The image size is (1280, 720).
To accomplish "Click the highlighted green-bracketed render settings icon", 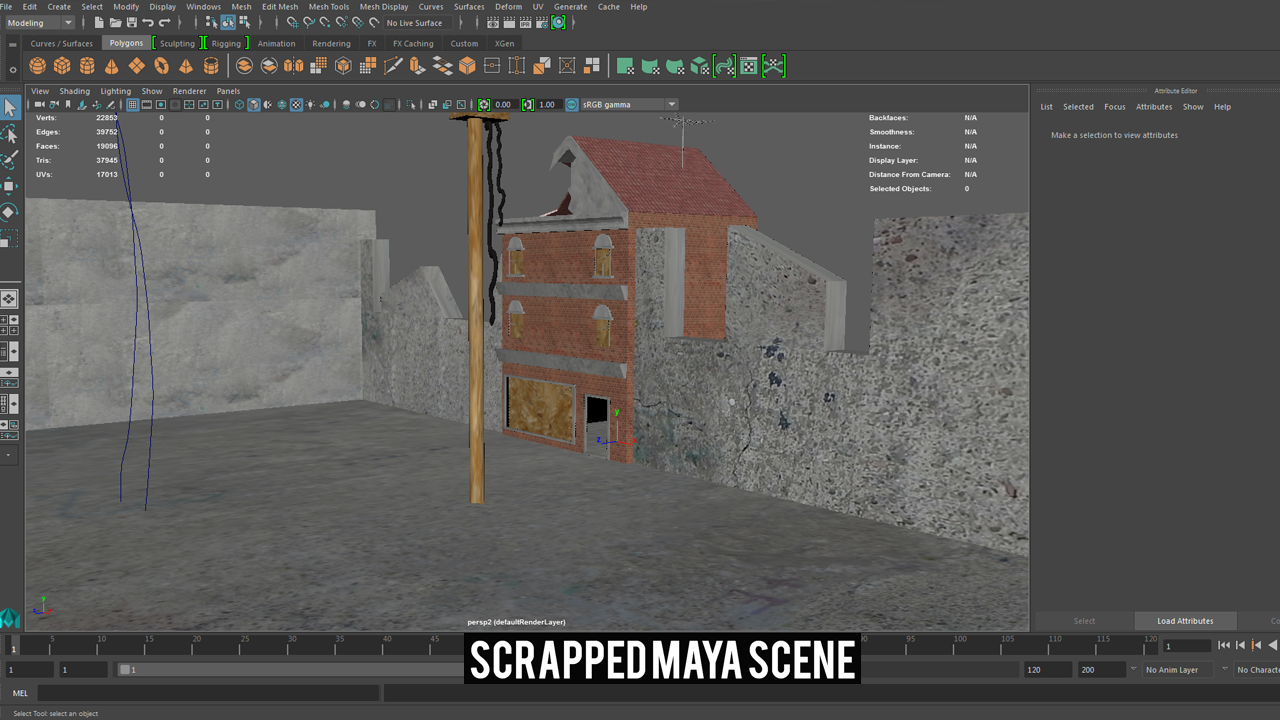I will [x=558, y=22].
